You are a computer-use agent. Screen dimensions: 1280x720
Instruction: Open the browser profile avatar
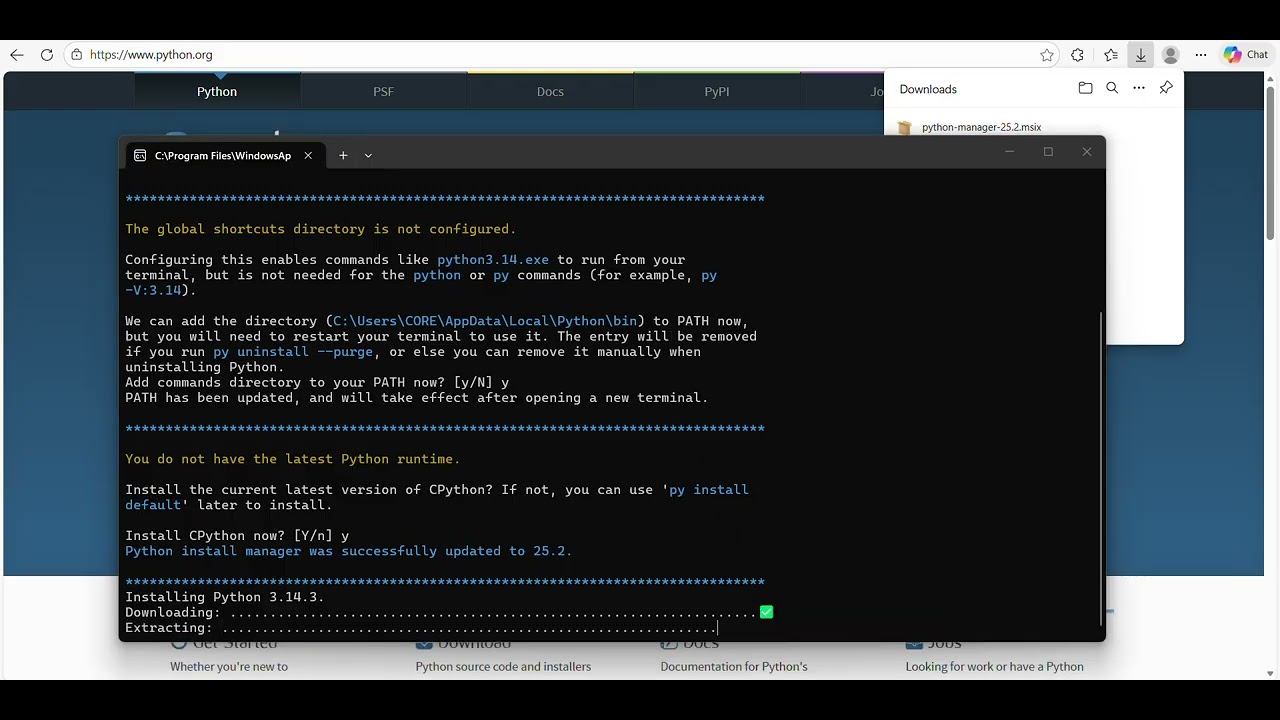coord(1170,55)
